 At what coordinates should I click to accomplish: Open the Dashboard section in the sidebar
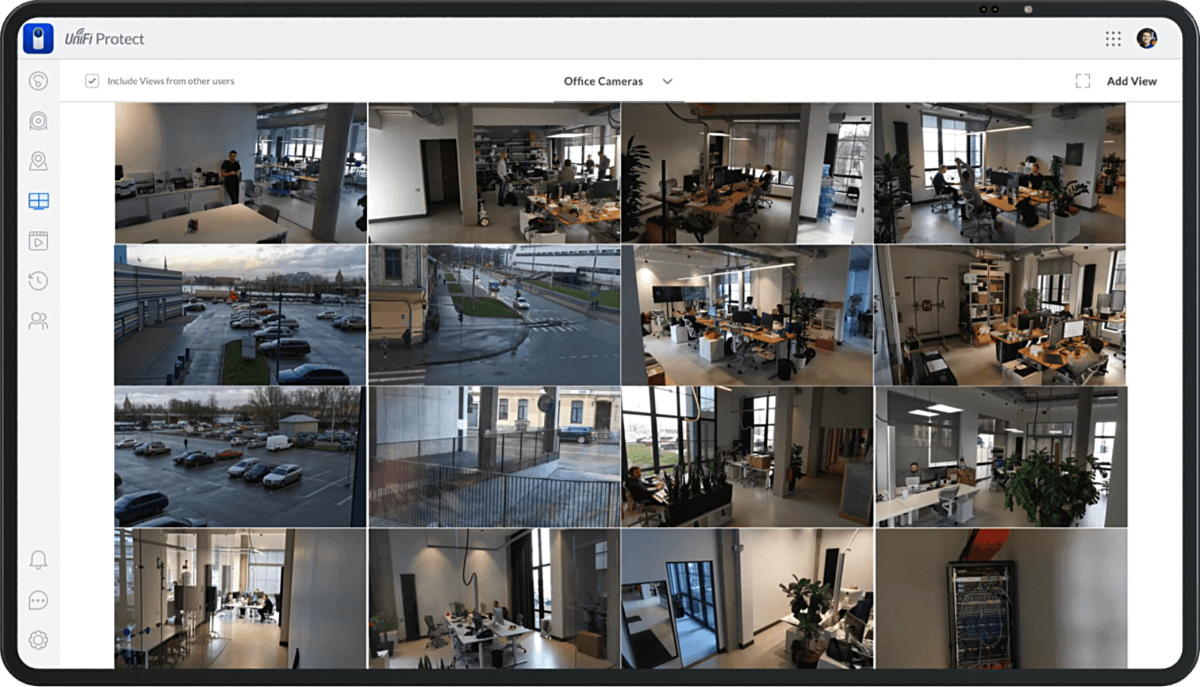(38, 80)
